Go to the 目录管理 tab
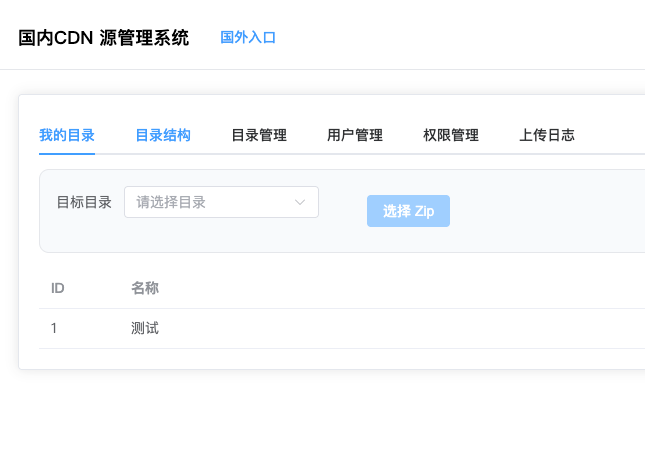 [x=259, y=136]
